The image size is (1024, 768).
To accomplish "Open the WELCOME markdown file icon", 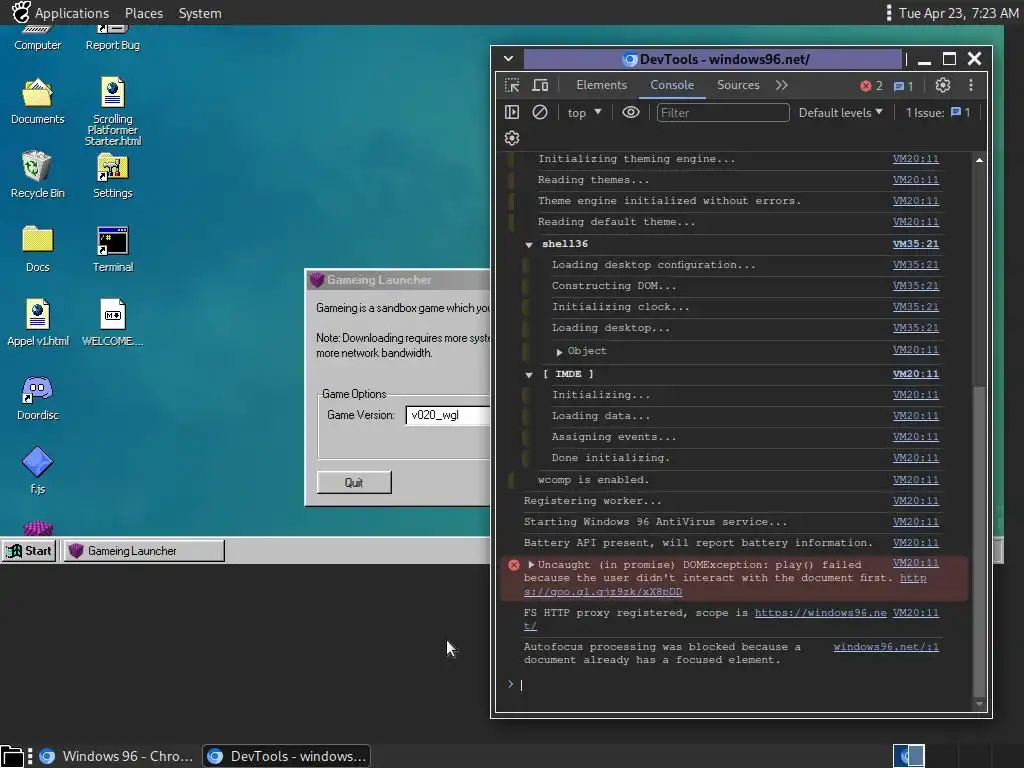I will [112, 322].
